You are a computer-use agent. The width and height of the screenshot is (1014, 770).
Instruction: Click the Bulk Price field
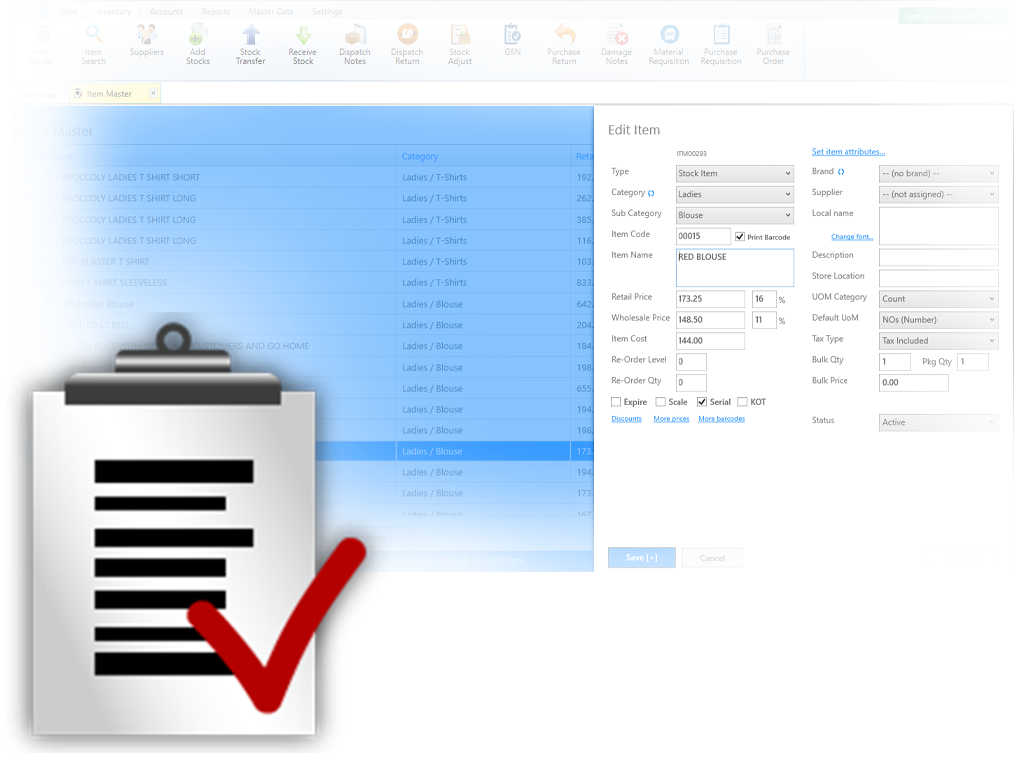(914, 382)
